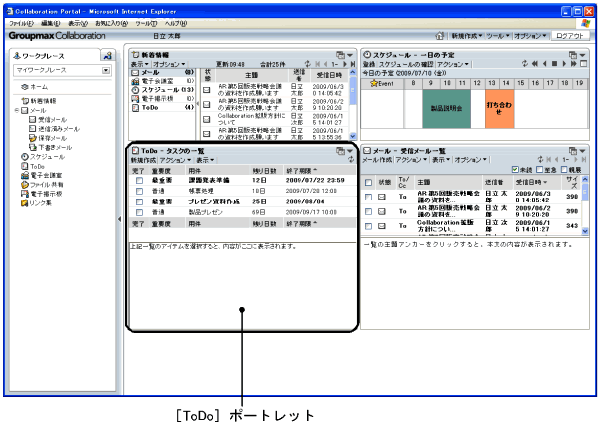
Task: Check complete box for 12:00 deadline task
Action: pyautogui.click(x=139, y=191)
